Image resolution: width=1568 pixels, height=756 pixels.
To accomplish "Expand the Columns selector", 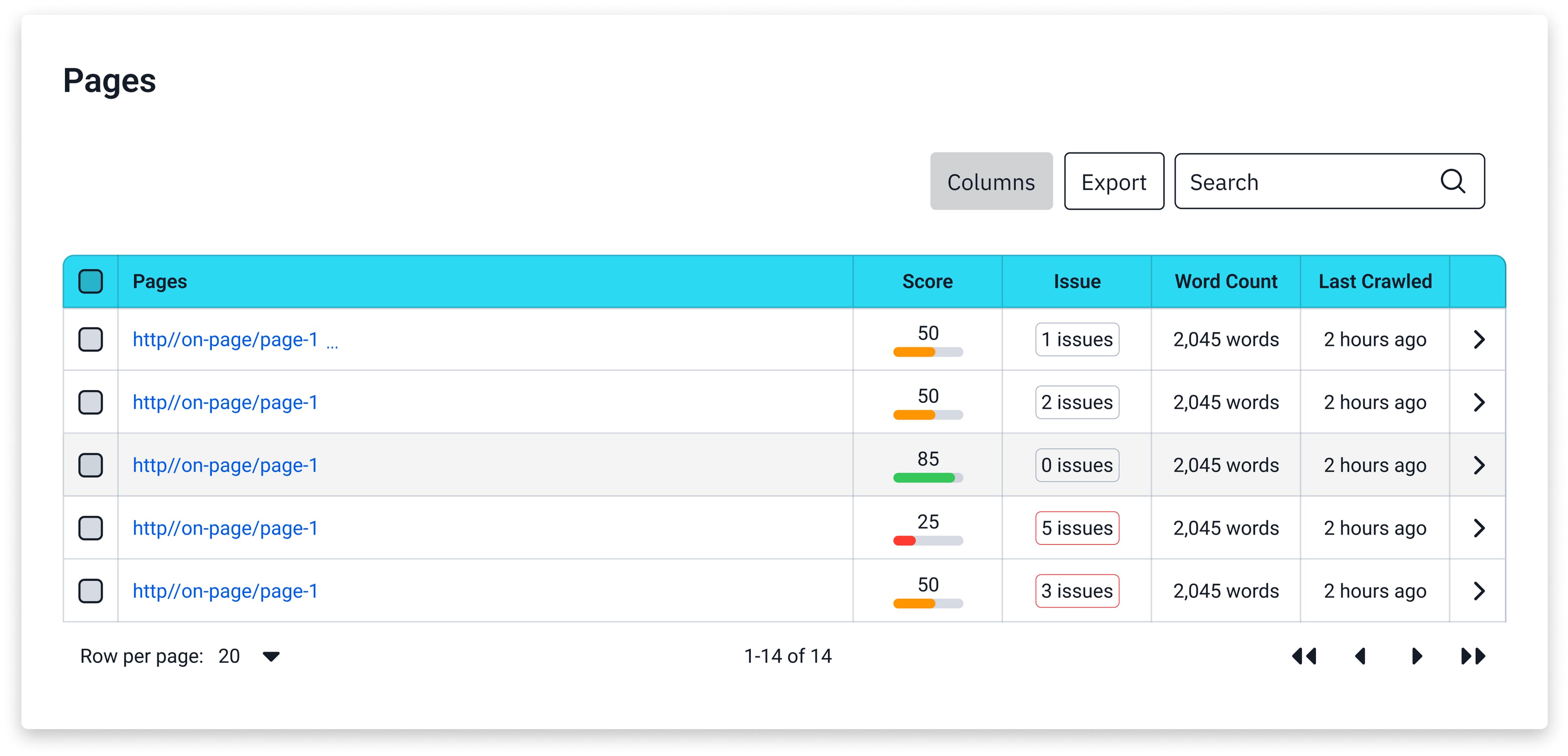I will point(991,181).
